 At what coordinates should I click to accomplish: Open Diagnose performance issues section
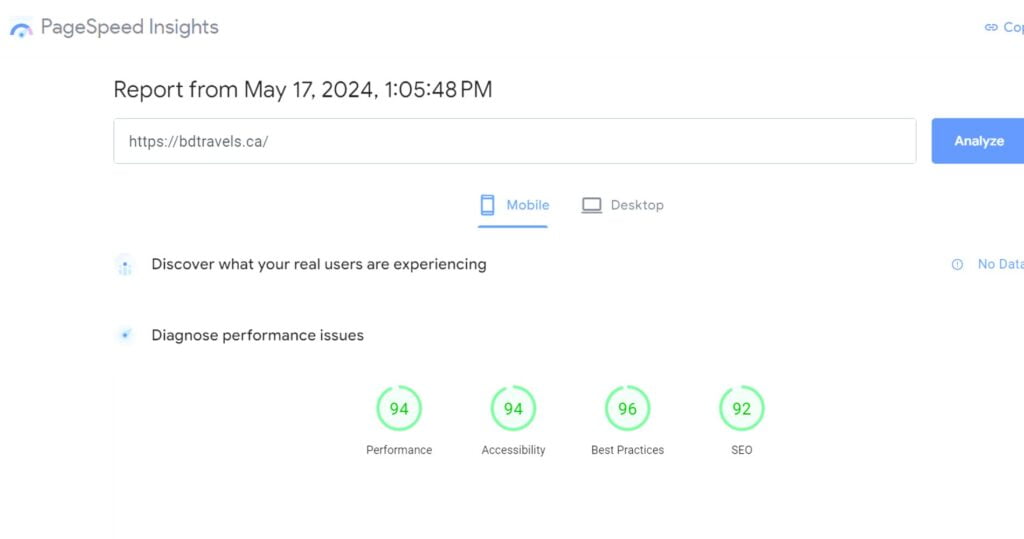tap(257, 335)
